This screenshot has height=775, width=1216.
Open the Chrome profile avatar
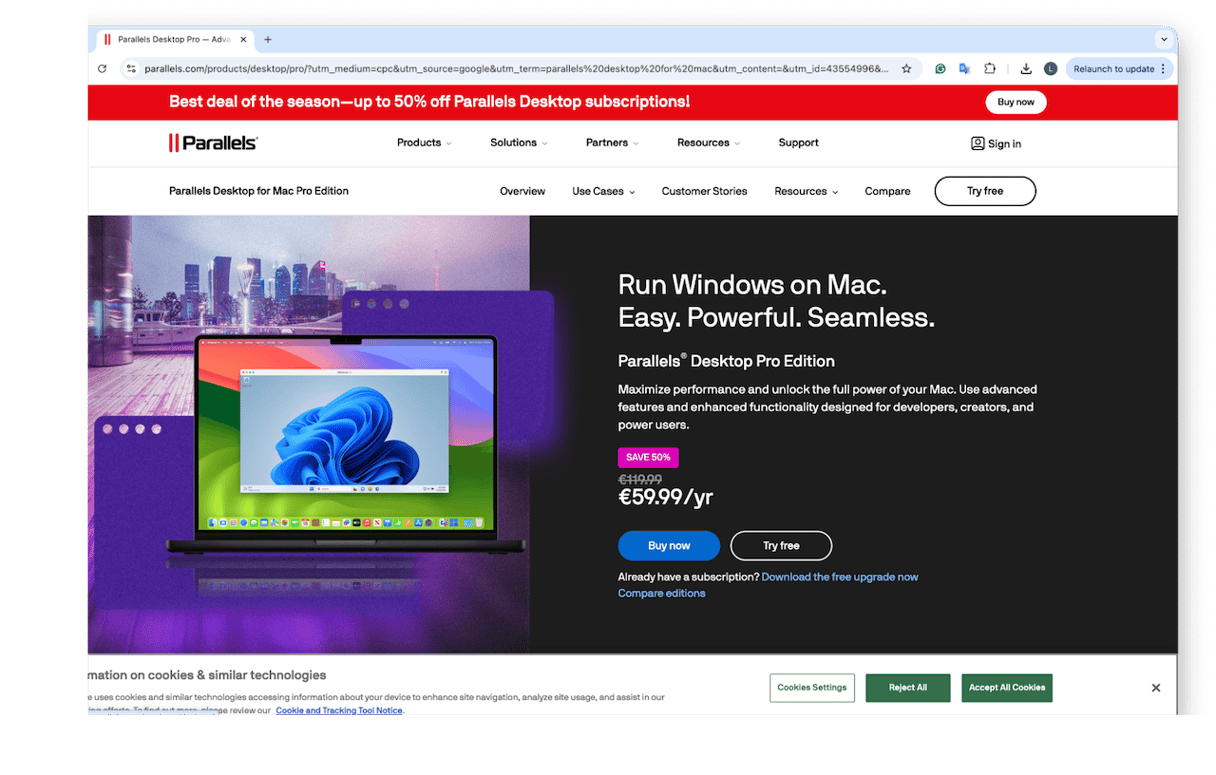point(1050,69)
